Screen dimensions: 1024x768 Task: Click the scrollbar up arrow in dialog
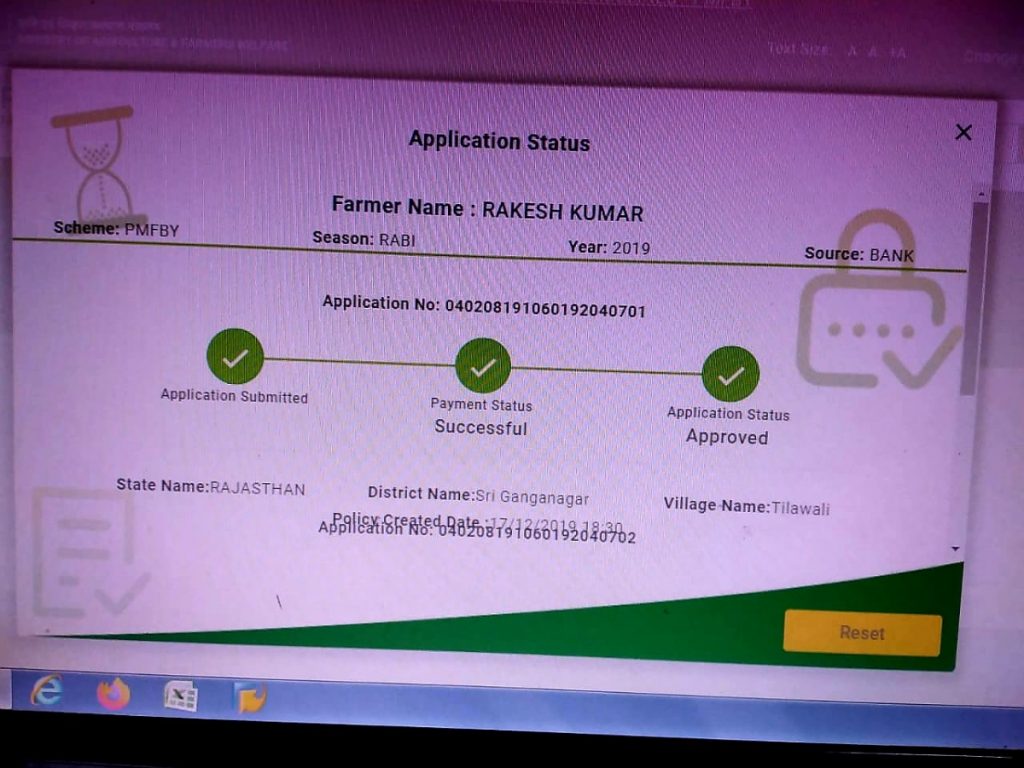[x=981, y=193]
